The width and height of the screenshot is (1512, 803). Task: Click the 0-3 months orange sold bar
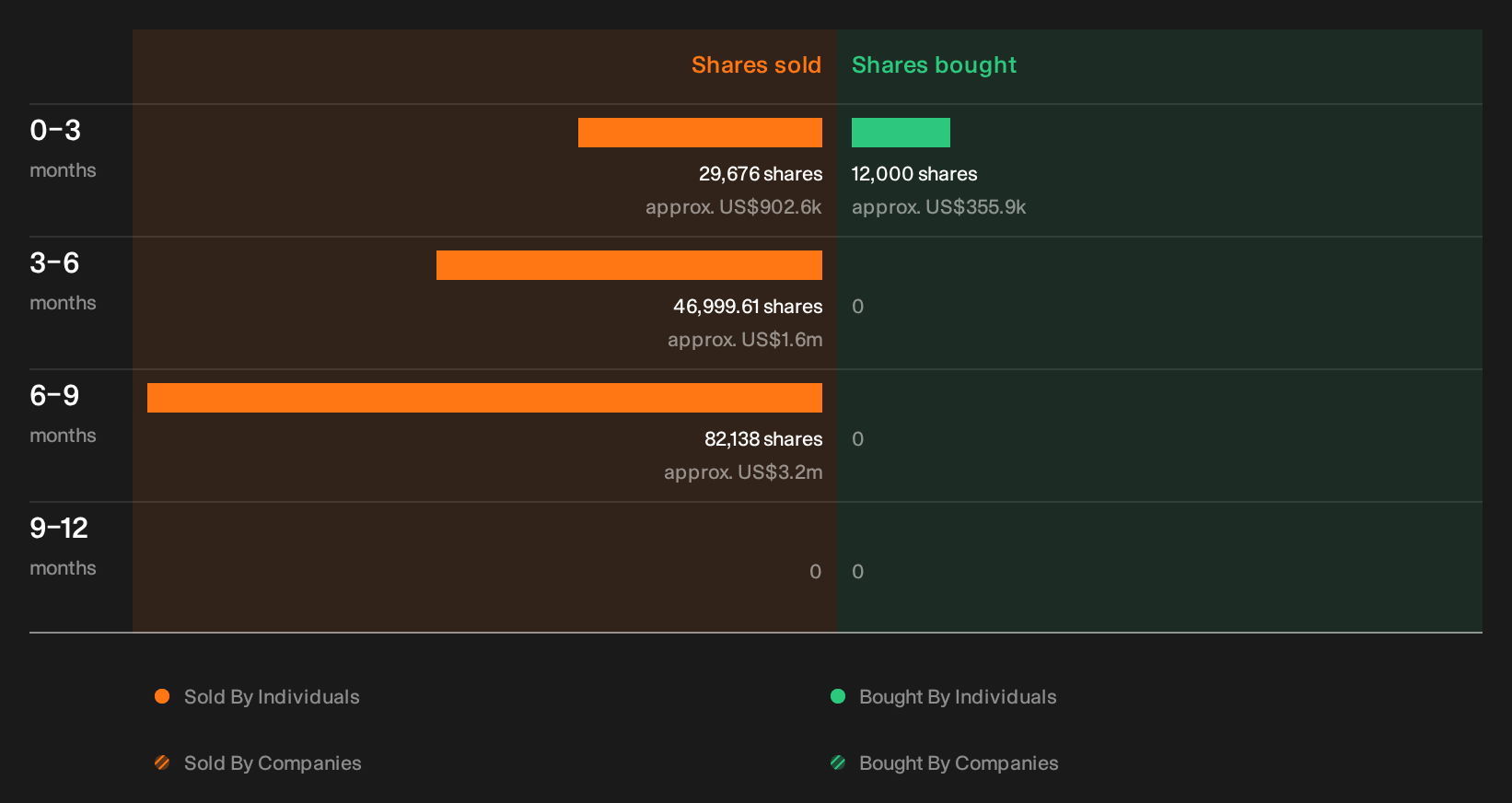700,133
